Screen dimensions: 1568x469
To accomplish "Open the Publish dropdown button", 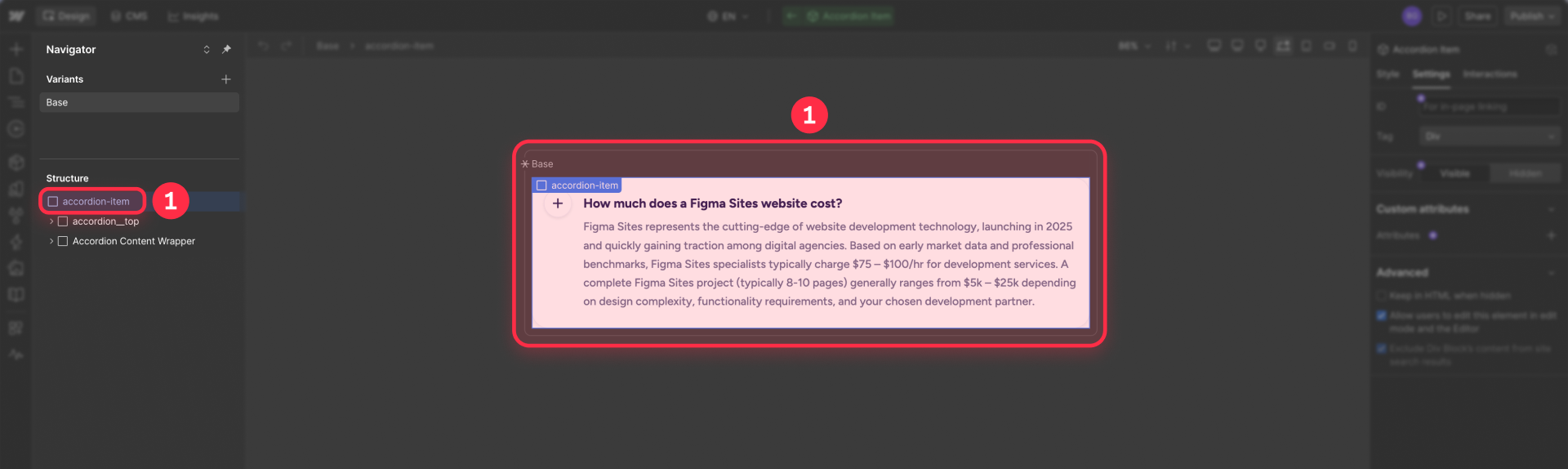I will point(1532,16).
